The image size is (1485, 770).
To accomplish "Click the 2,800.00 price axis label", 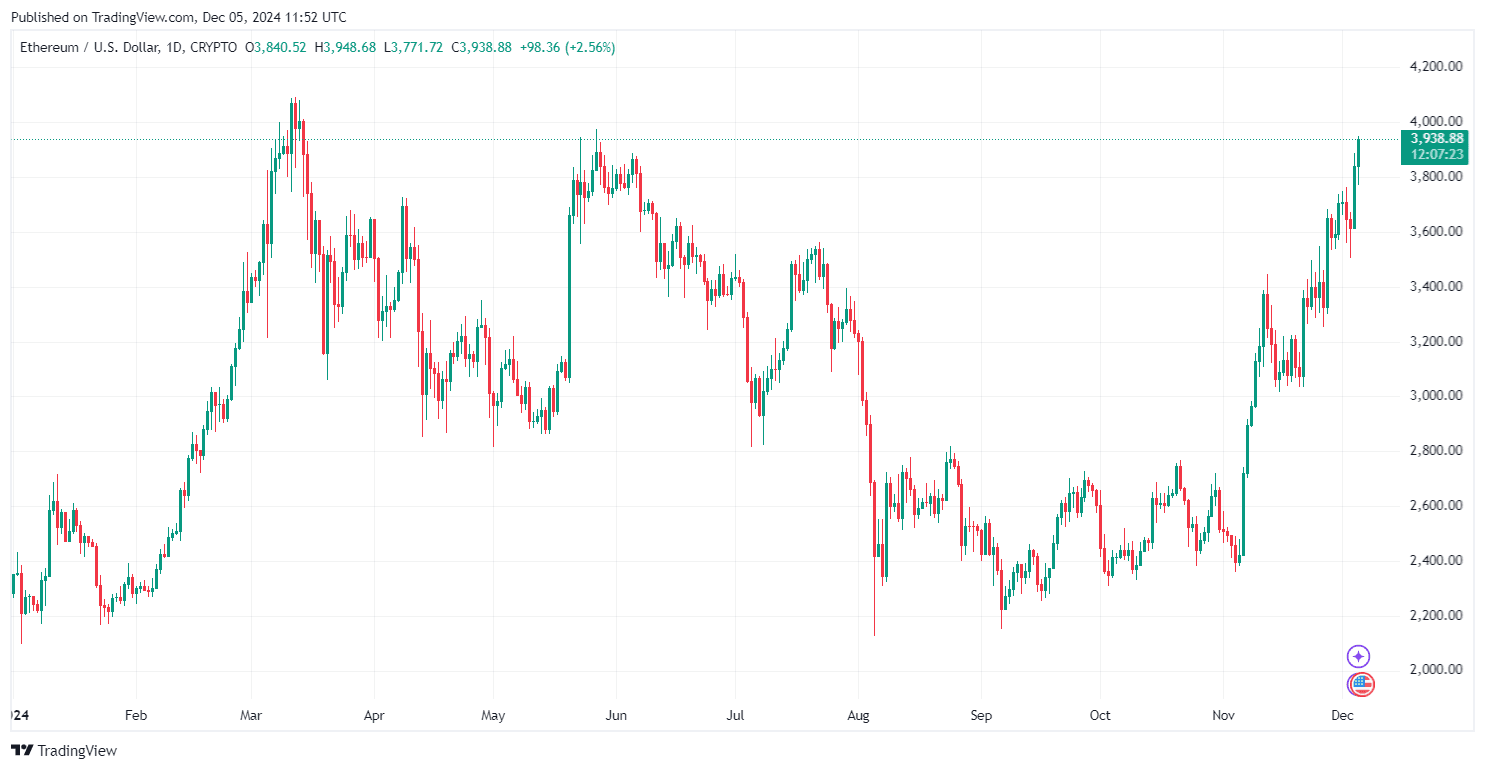I will pos(1436,451).
